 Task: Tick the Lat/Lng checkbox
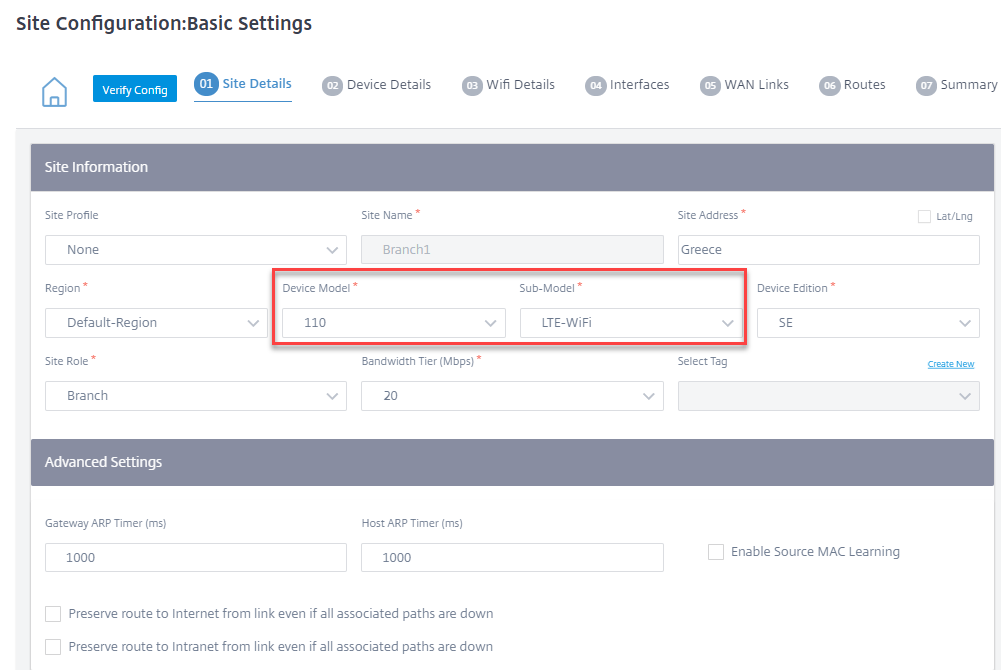924,216
